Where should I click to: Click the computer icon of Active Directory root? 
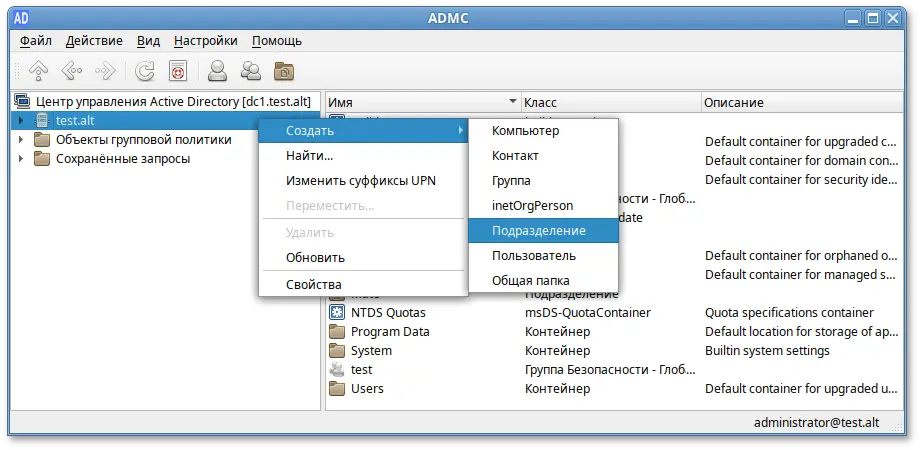pyautogui.click(x=23, y=101)
